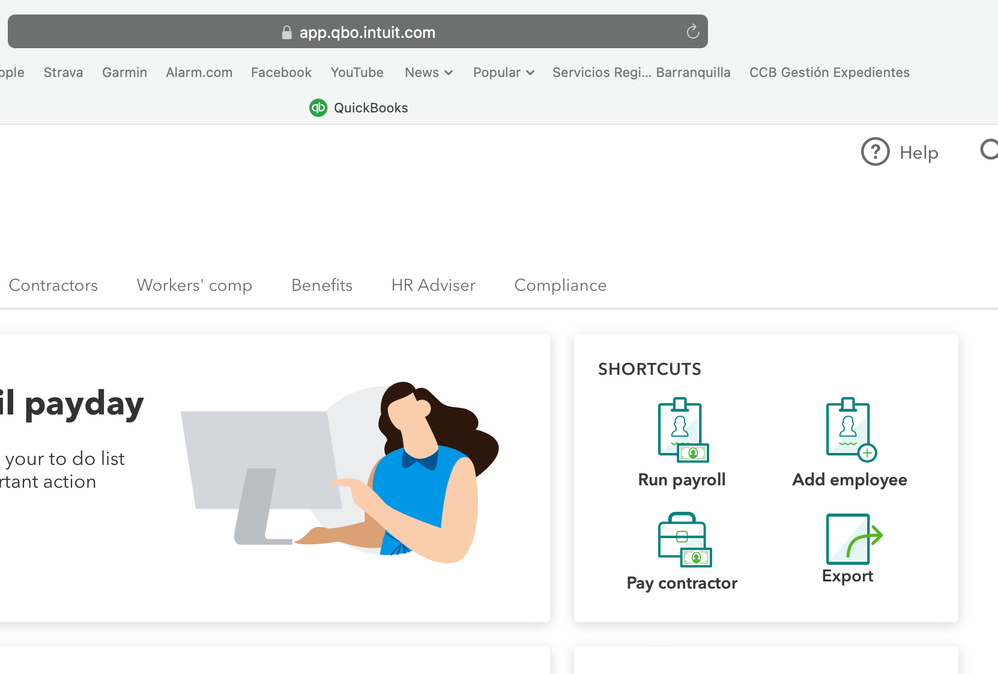Open the Alarm.com bookmark
This screenshot has width=998, height=674.
[x=199, y=73]
